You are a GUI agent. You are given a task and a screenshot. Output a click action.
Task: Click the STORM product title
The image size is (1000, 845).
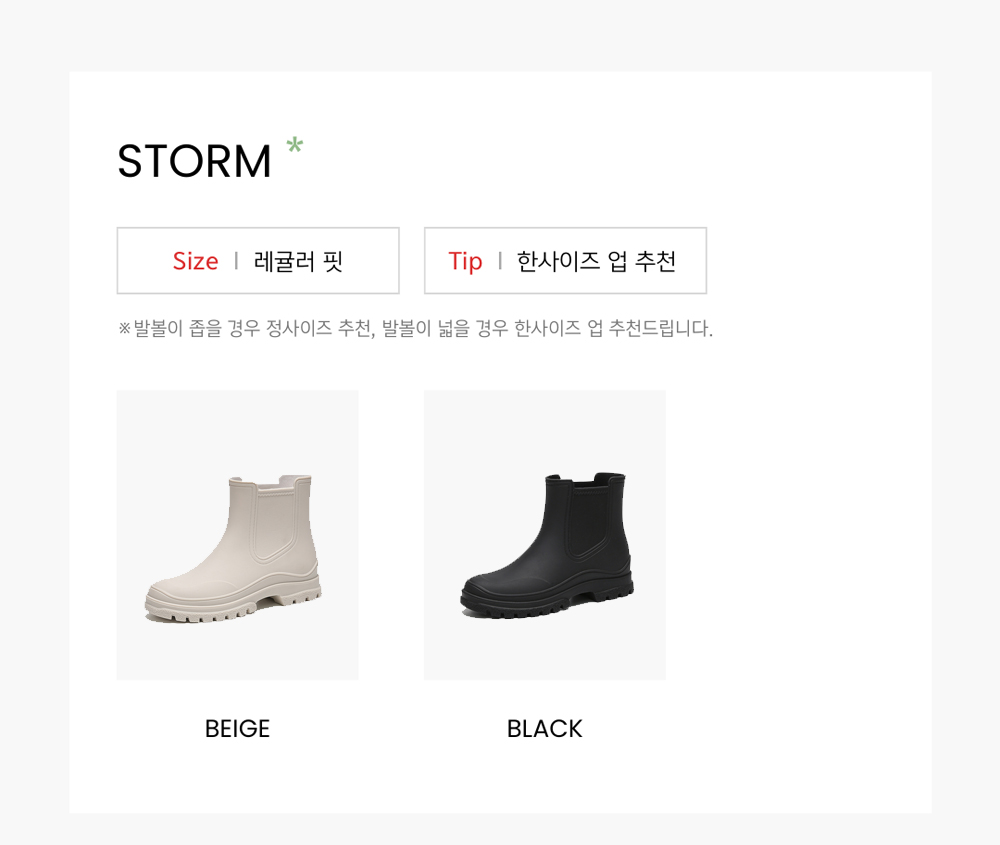(x=195, y=161)
